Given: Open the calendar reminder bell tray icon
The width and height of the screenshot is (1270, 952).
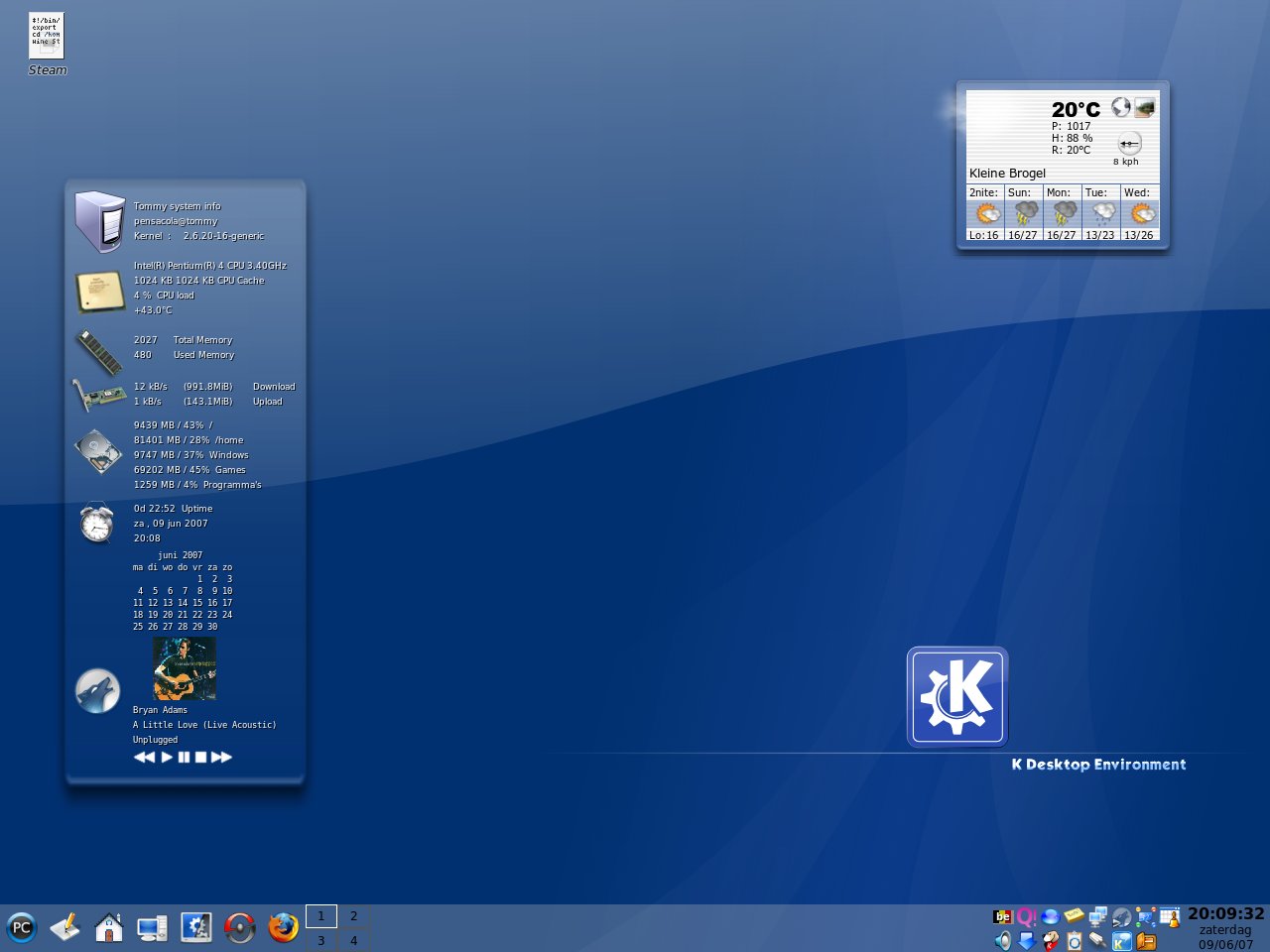Looking at the screenshot, I should (1170, 916).
